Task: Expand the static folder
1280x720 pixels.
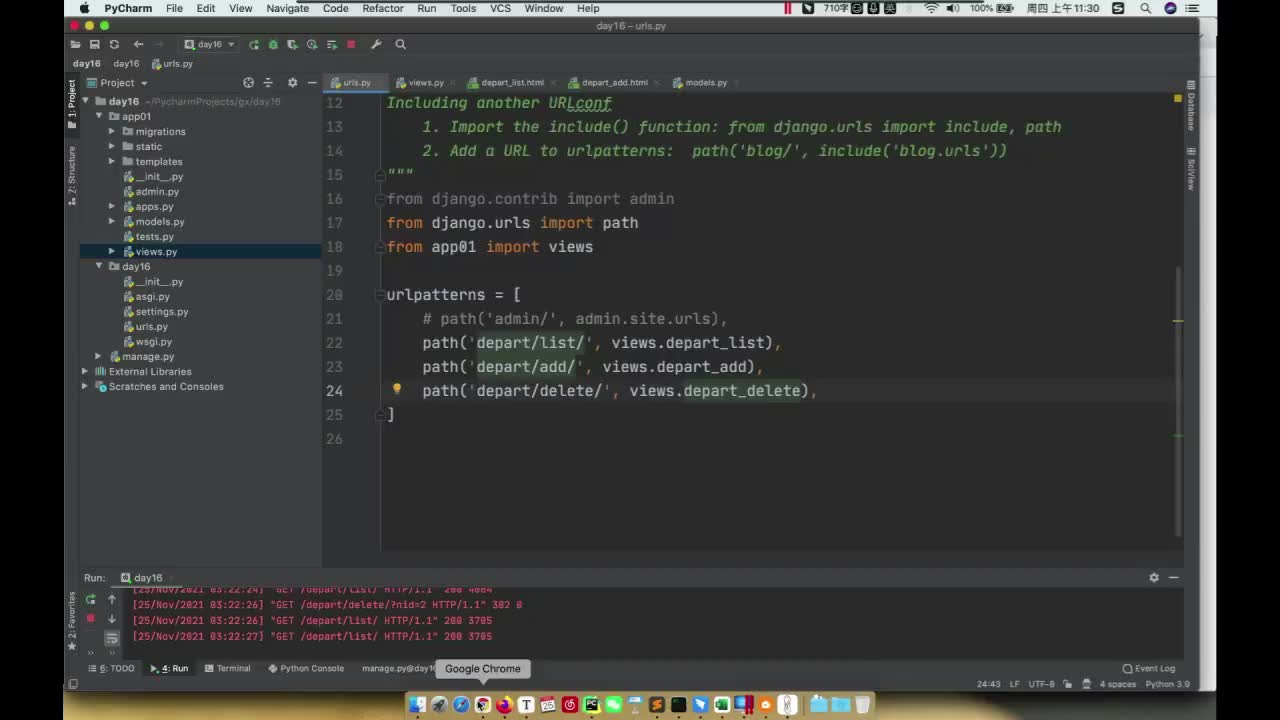Action: [112, 146]
